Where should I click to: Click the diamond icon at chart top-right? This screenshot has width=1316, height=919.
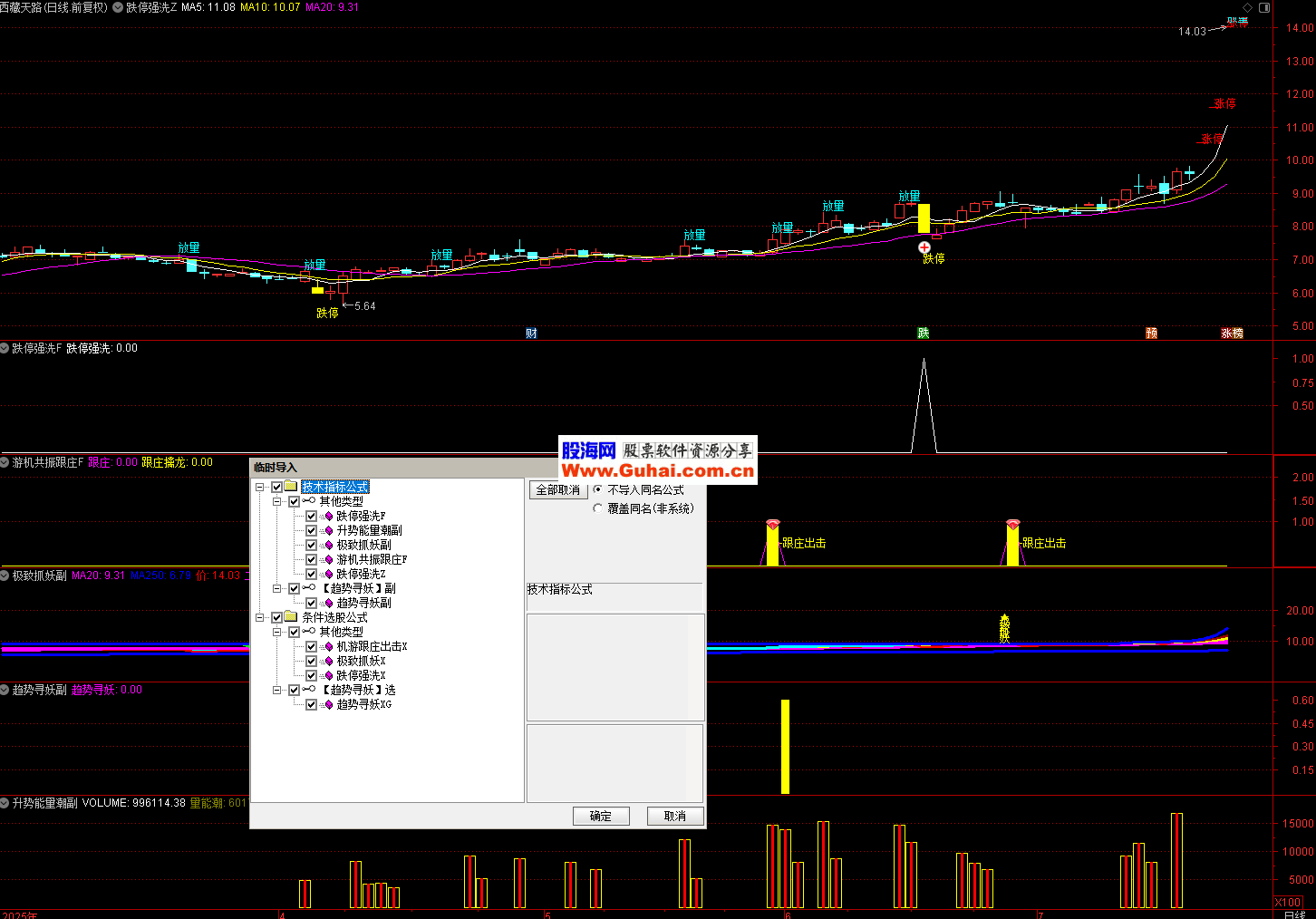click(x=1247, y=7)
